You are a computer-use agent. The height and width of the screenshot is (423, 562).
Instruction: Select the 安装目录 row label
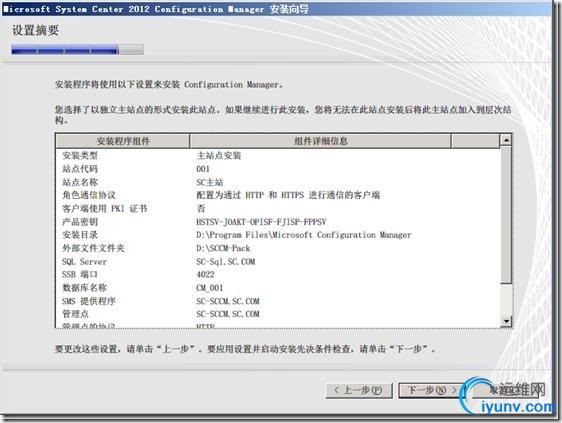[x=80, y=235]
